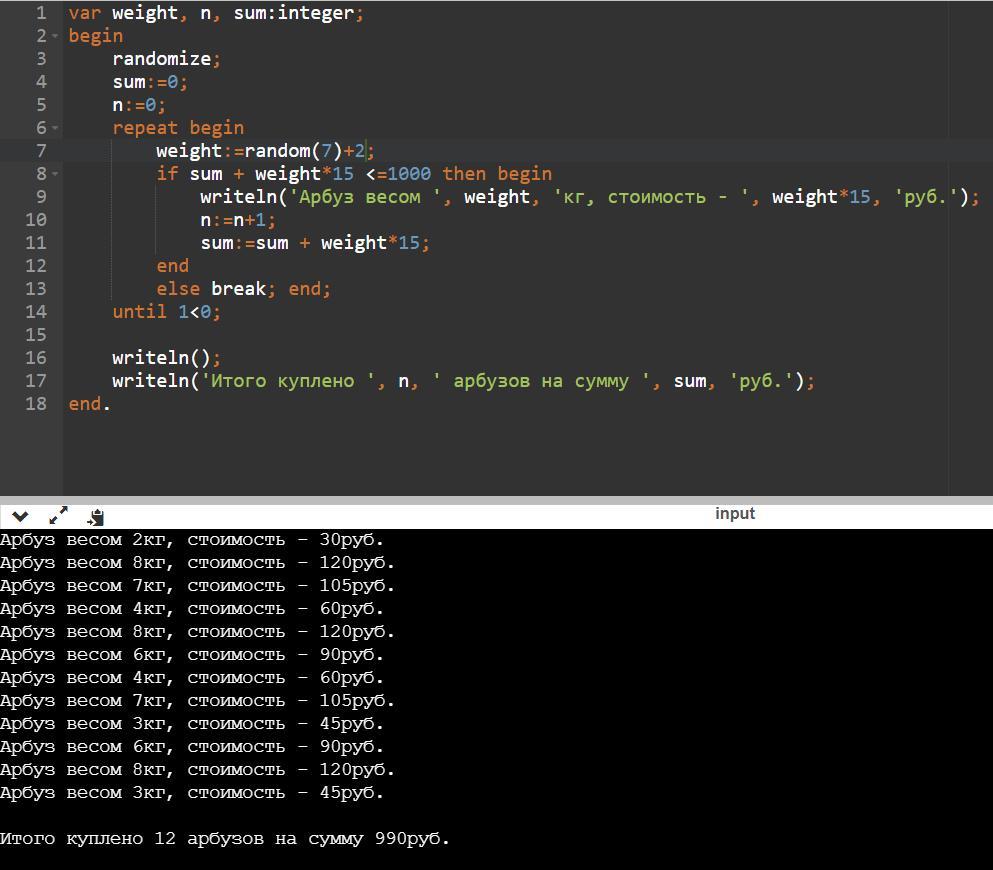The image size is (993, 870).
Task: Expand console to fullscreen with arrows icon
Action: [x=58, y=516]
